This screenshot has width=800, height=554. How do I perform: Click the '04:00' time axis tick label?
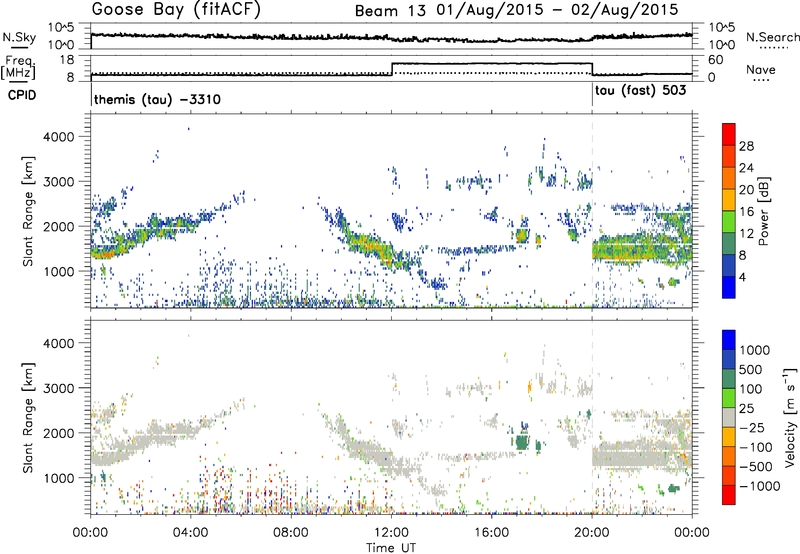[190, 533]
